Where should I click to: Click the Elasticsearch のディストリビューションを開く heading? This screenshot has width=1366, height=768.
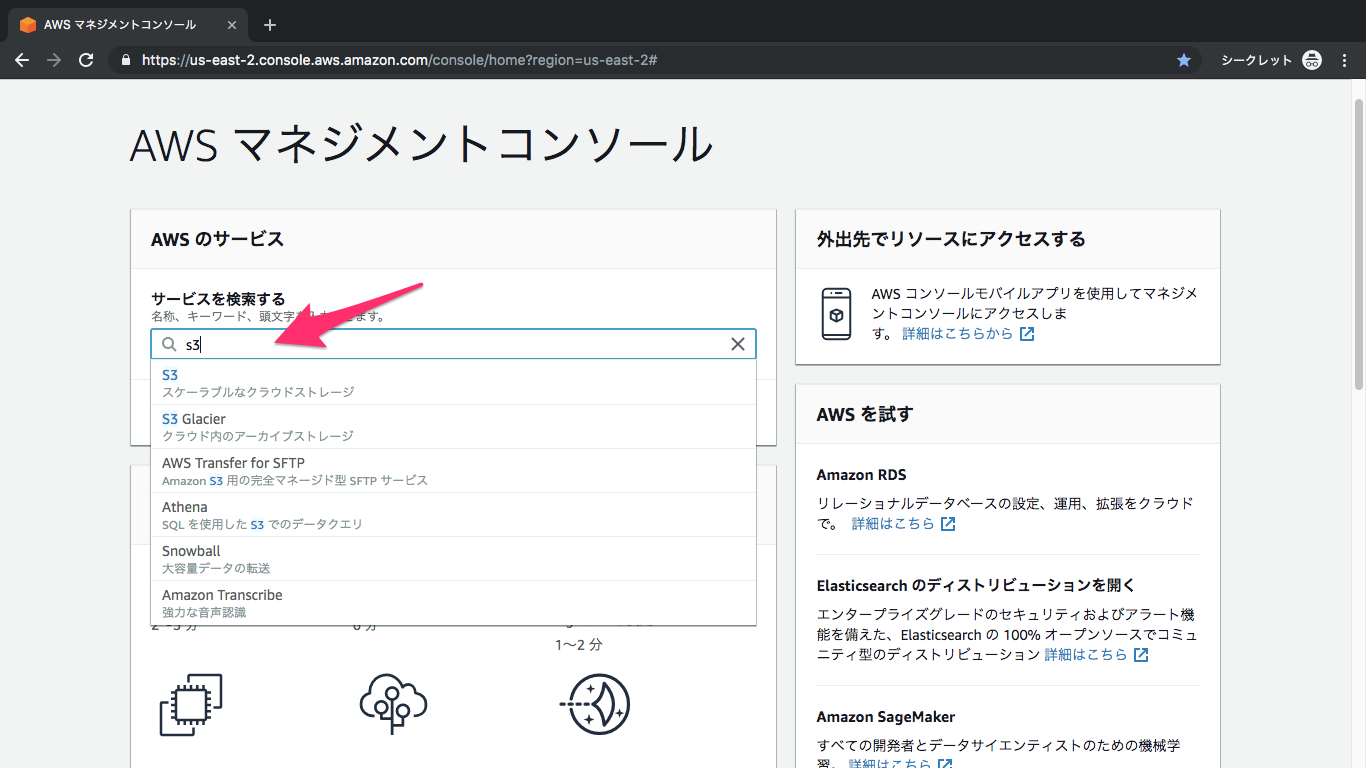(x=976, y=586)
